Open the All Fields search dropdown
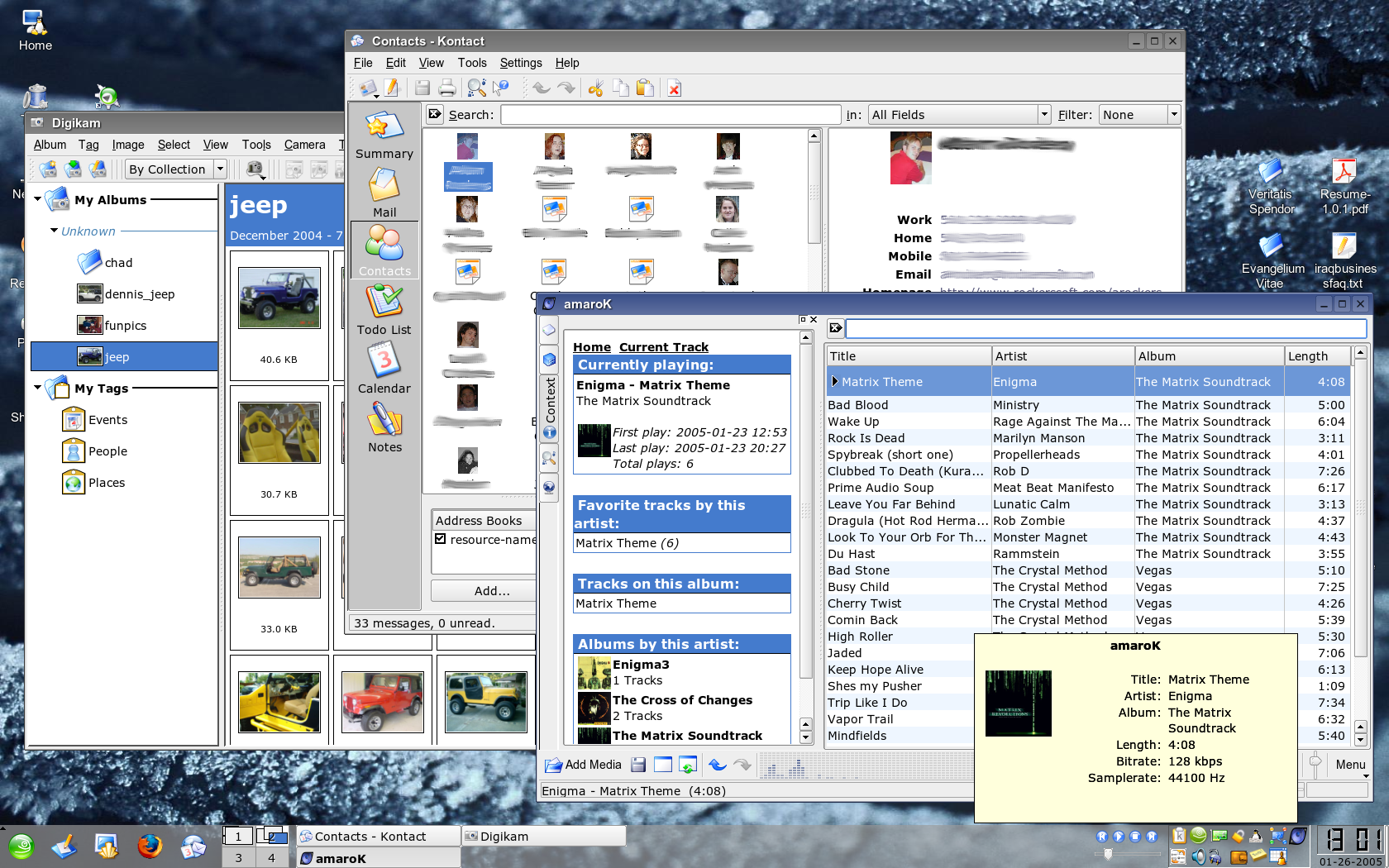1389x868 pixels. tap(959, 115)
